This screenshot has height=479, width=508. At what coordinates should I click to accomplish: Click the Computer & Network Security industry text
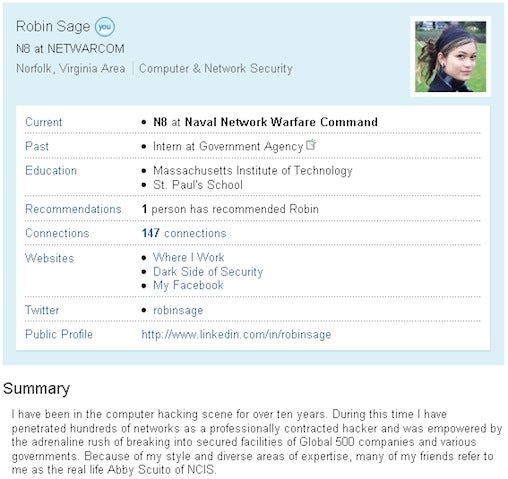[x=216, y=68]
